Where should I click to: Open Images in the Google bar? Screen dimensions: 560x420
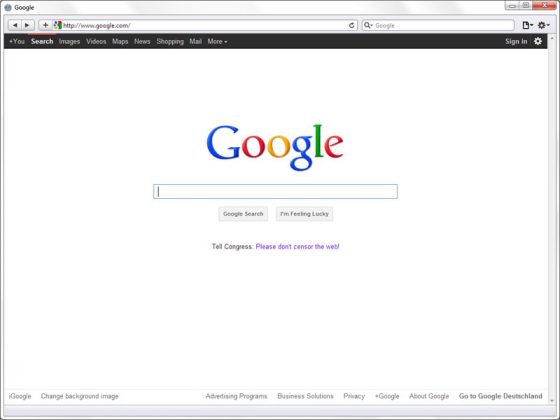coord(69,41)
